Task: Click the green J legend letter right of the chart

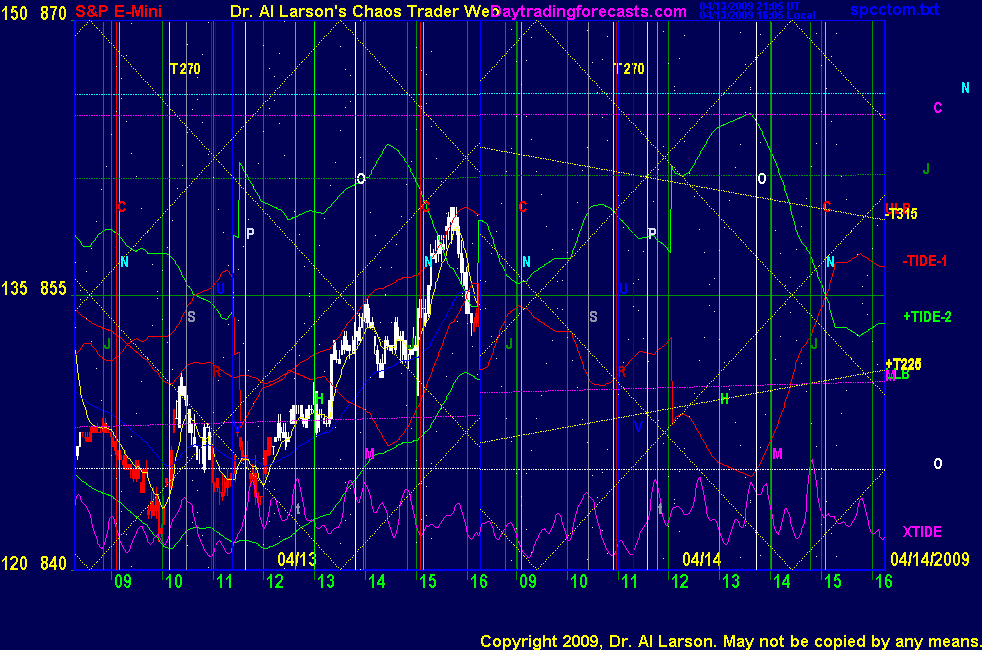Action: pyautogui.click(x=926, y=168)
